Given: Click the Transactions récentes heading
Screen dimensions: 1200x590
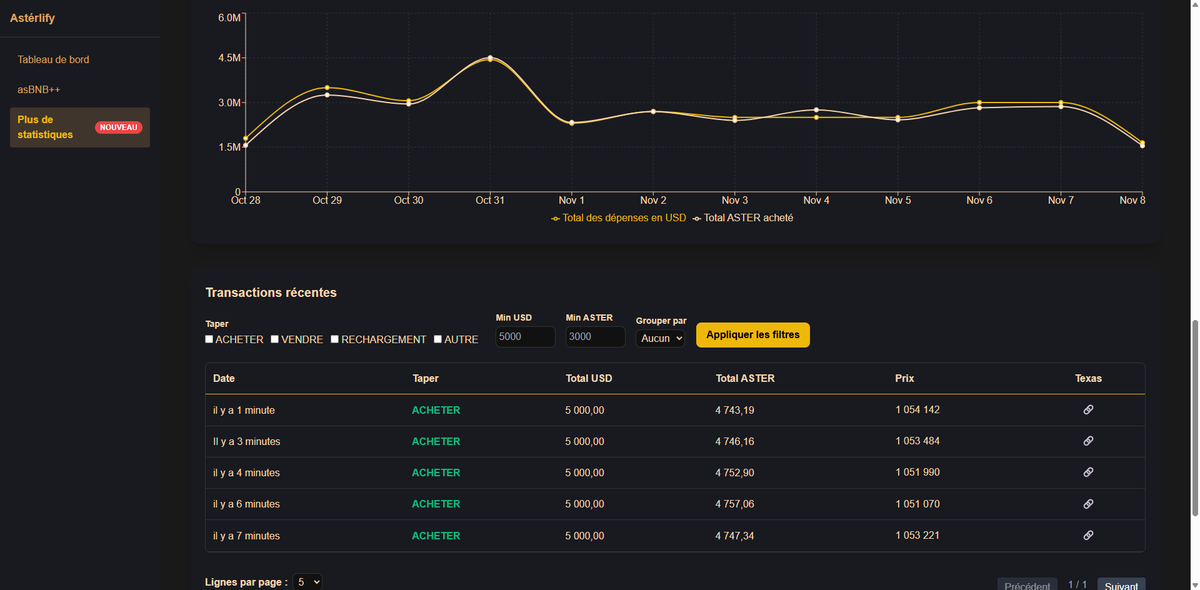Looking at the screenshot, I should tap(271, 293).
